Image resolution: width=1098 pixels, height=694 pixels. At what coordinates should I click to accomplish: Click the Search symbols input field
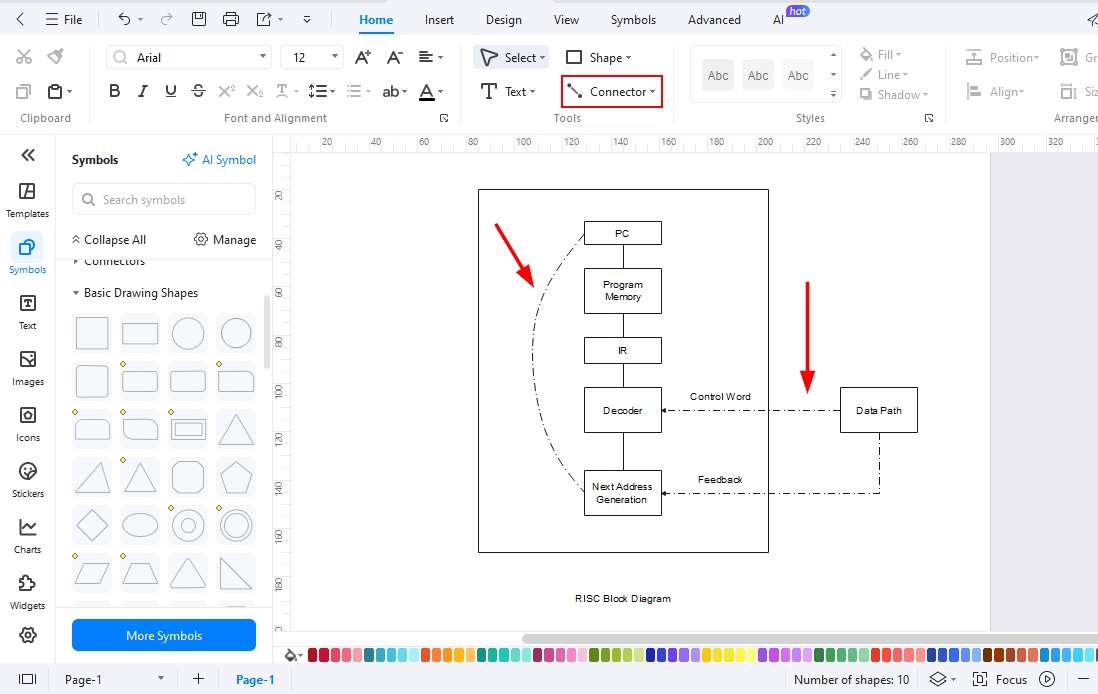click(x=163, y=199)
